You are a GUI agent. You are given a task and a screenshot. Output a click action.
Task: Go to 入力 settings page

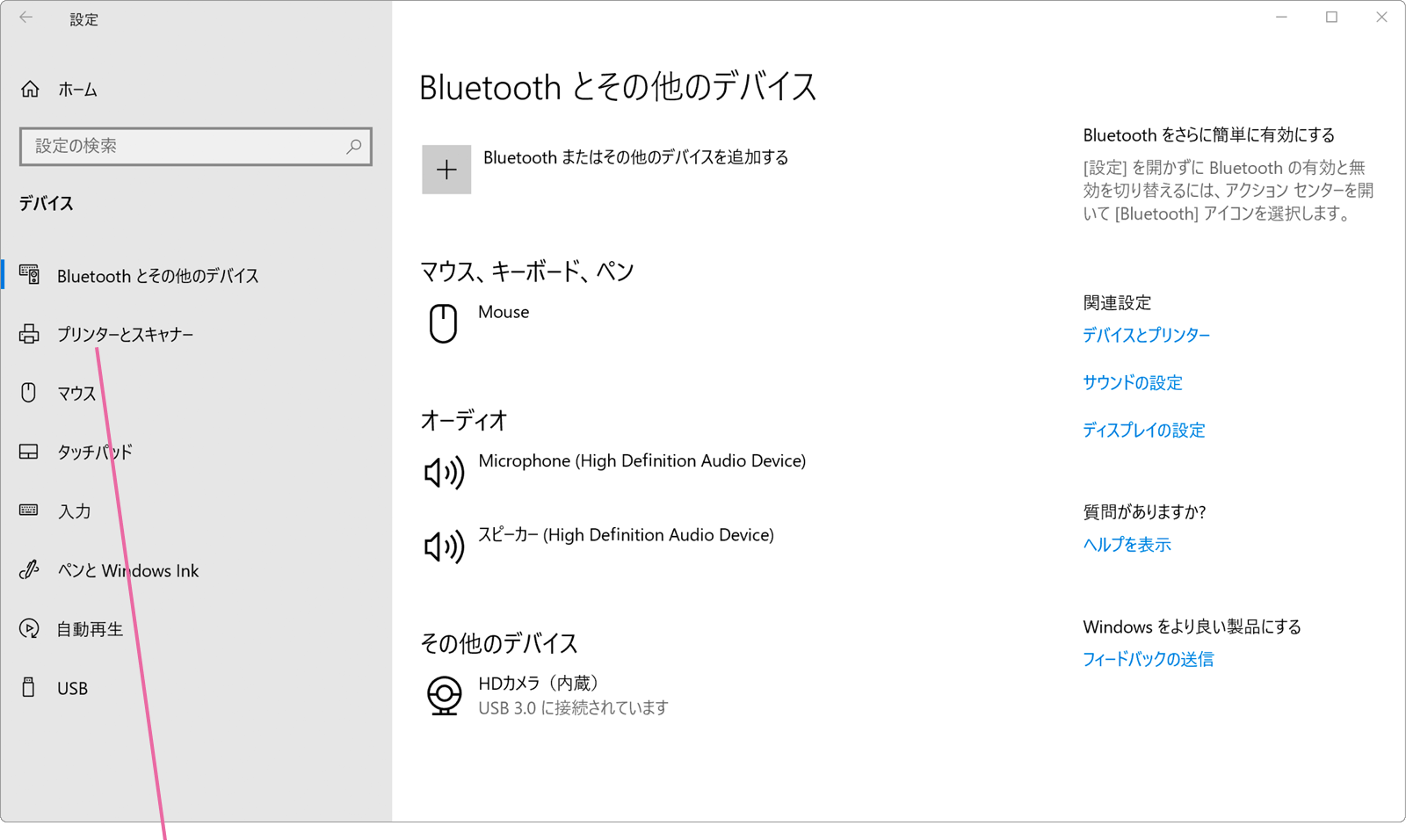[74, 511]
